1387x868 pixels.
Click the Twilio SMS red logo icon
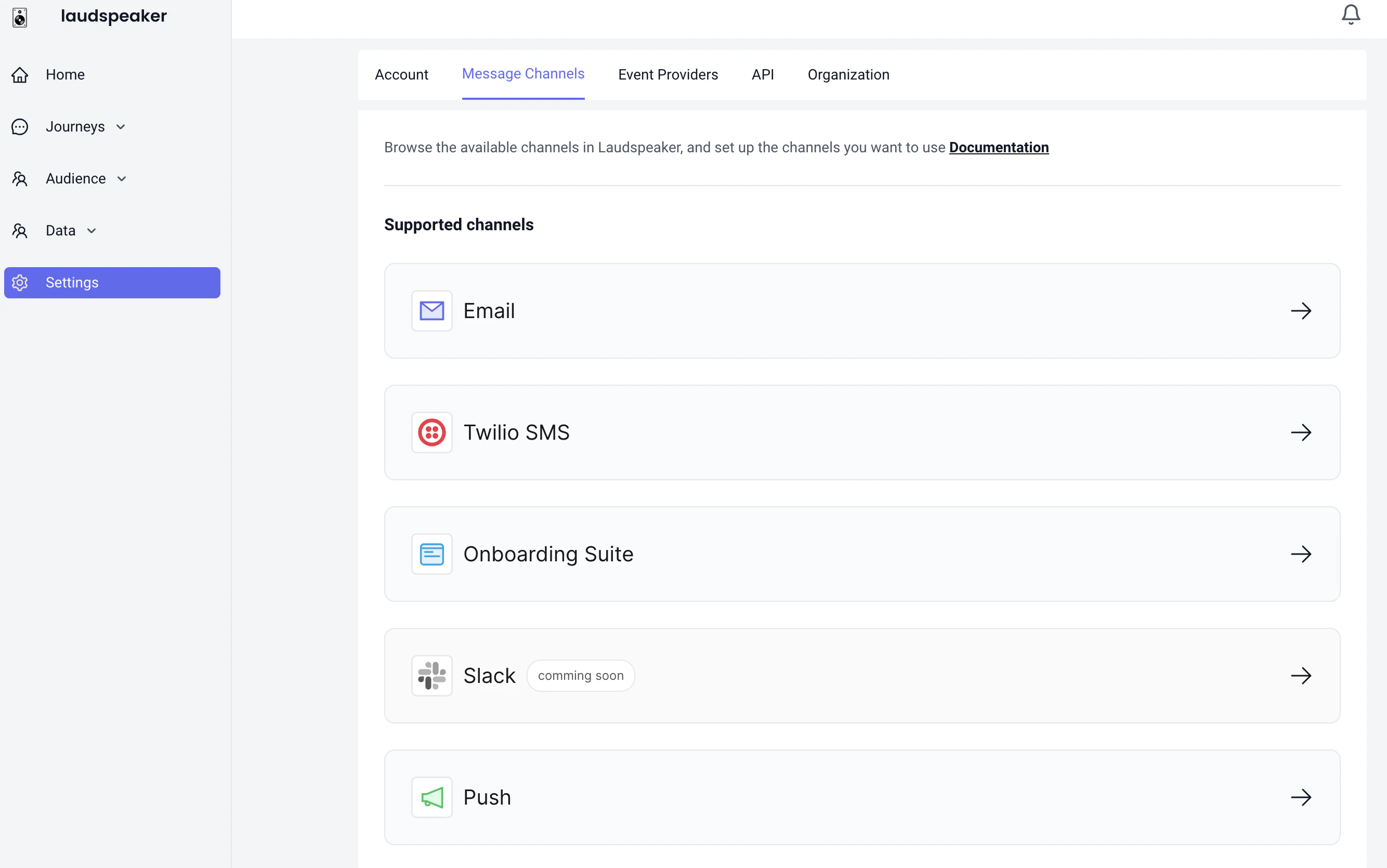(x=431, y=432)
